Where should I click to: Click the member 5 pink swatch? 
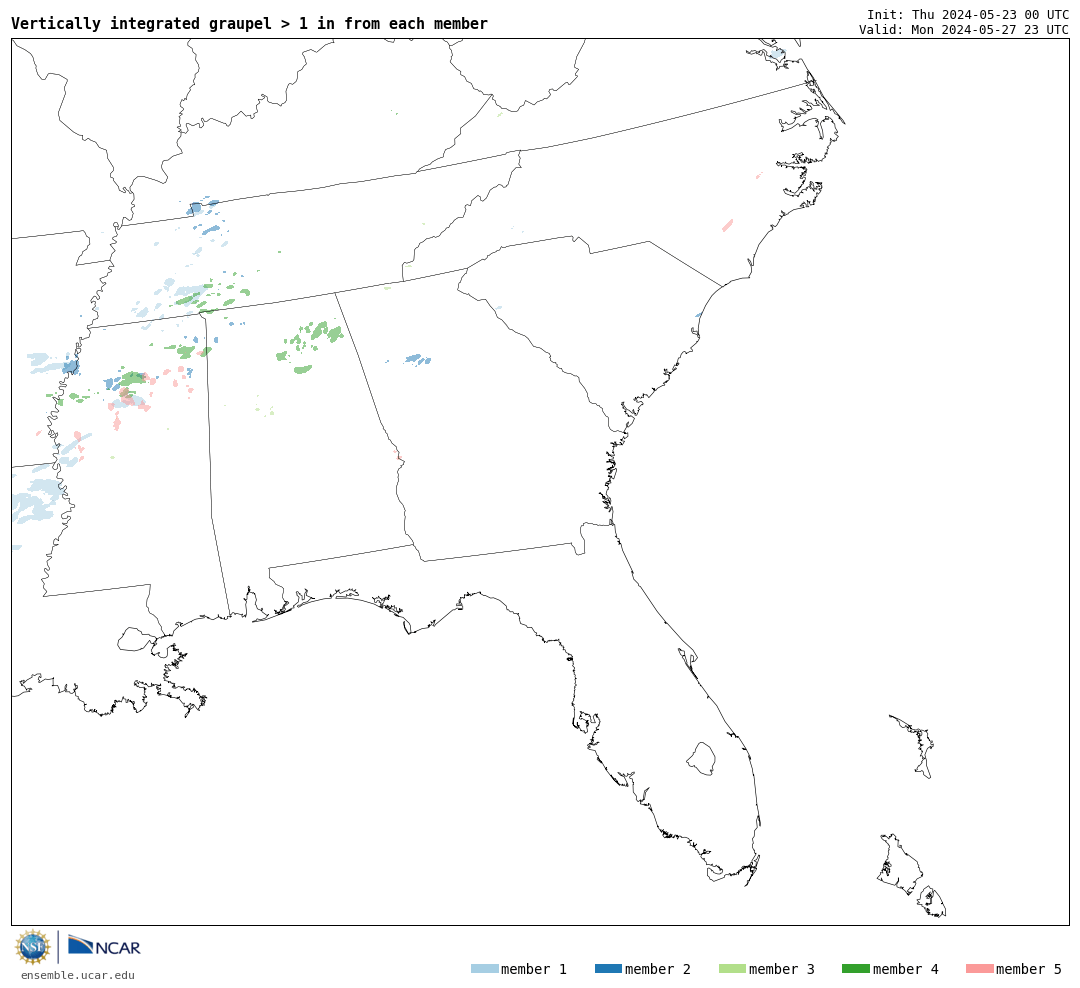(x=979, y=969)
